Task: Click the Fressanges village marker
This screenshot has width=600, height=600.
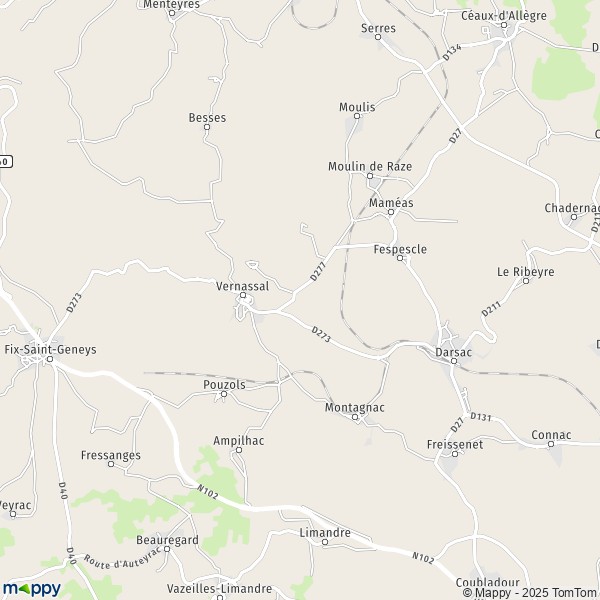Action: [x=111, y=464]
